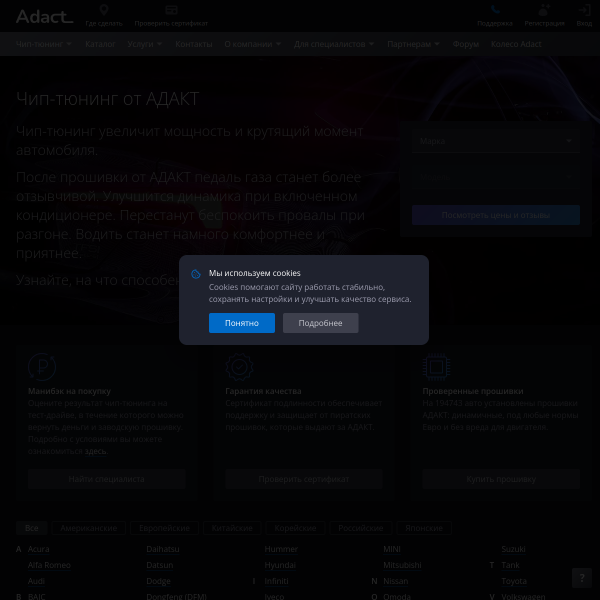Click the 'Мы используем cookies' heading
The width and height of the screenshot is (600, 600).
click(254, 273)
